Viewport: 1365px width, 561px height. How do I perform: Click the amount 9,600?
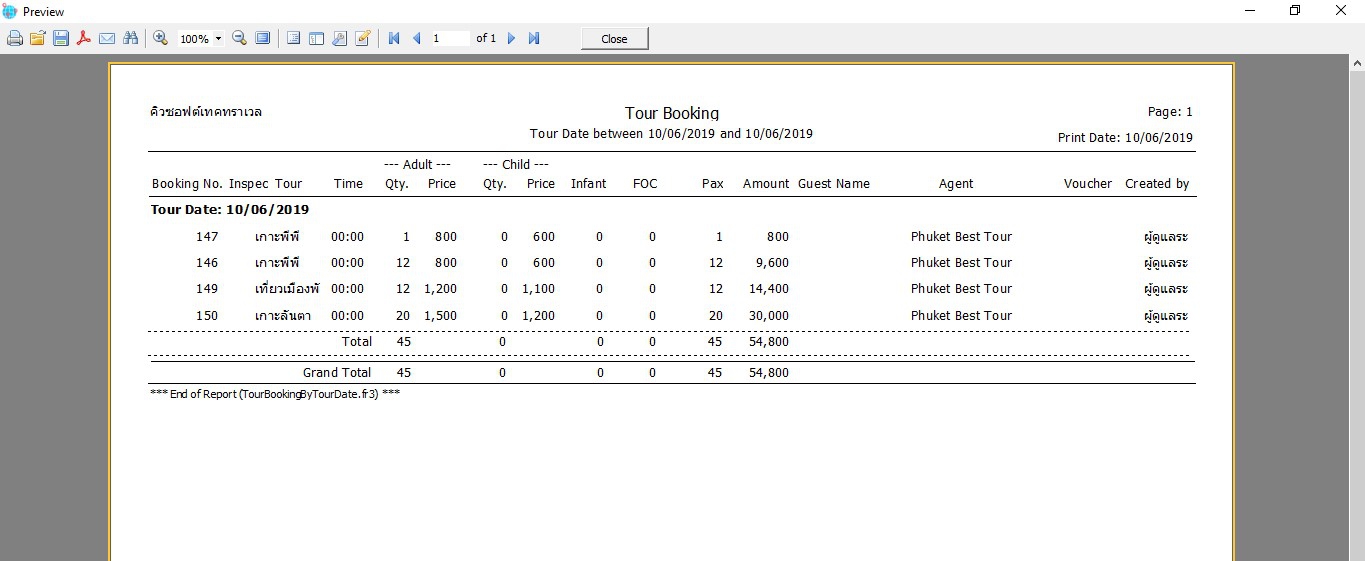click(771, 263)
